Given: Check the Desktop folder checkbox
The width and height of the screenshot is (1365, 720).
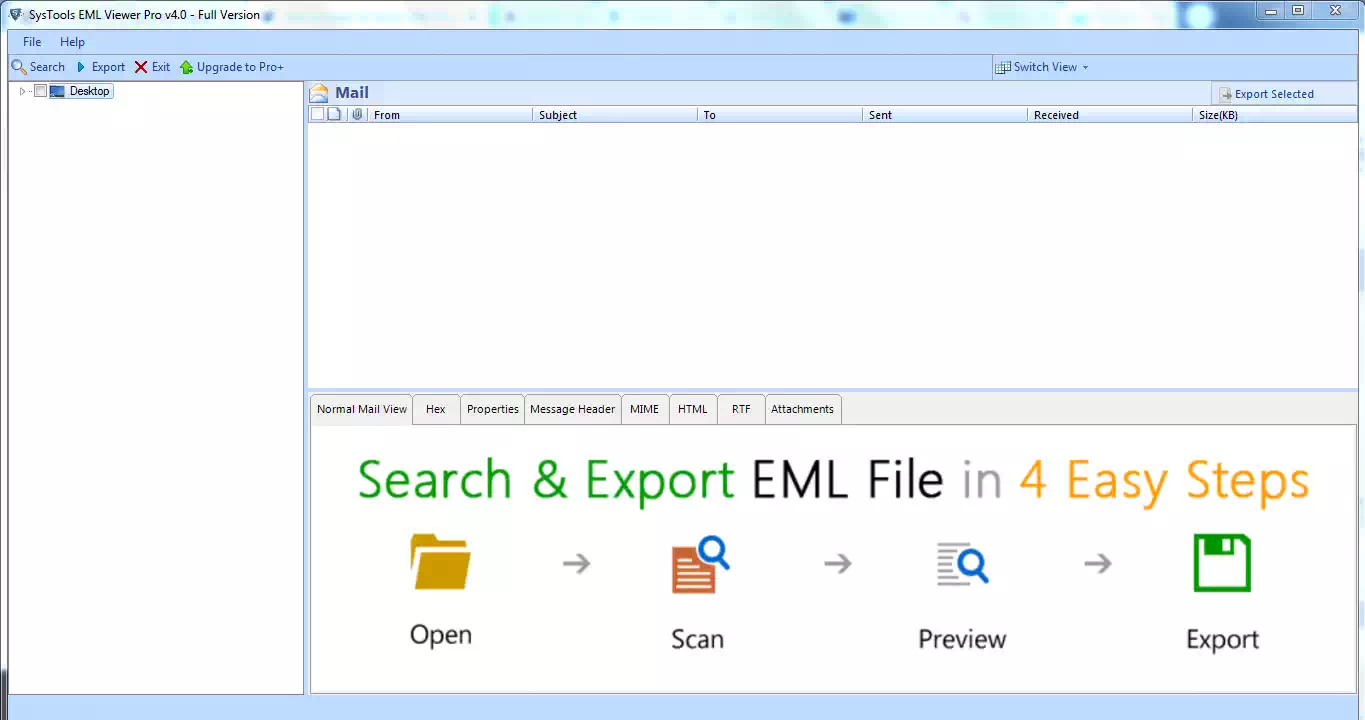Looking at the screenshot, I should click(40, 91).
